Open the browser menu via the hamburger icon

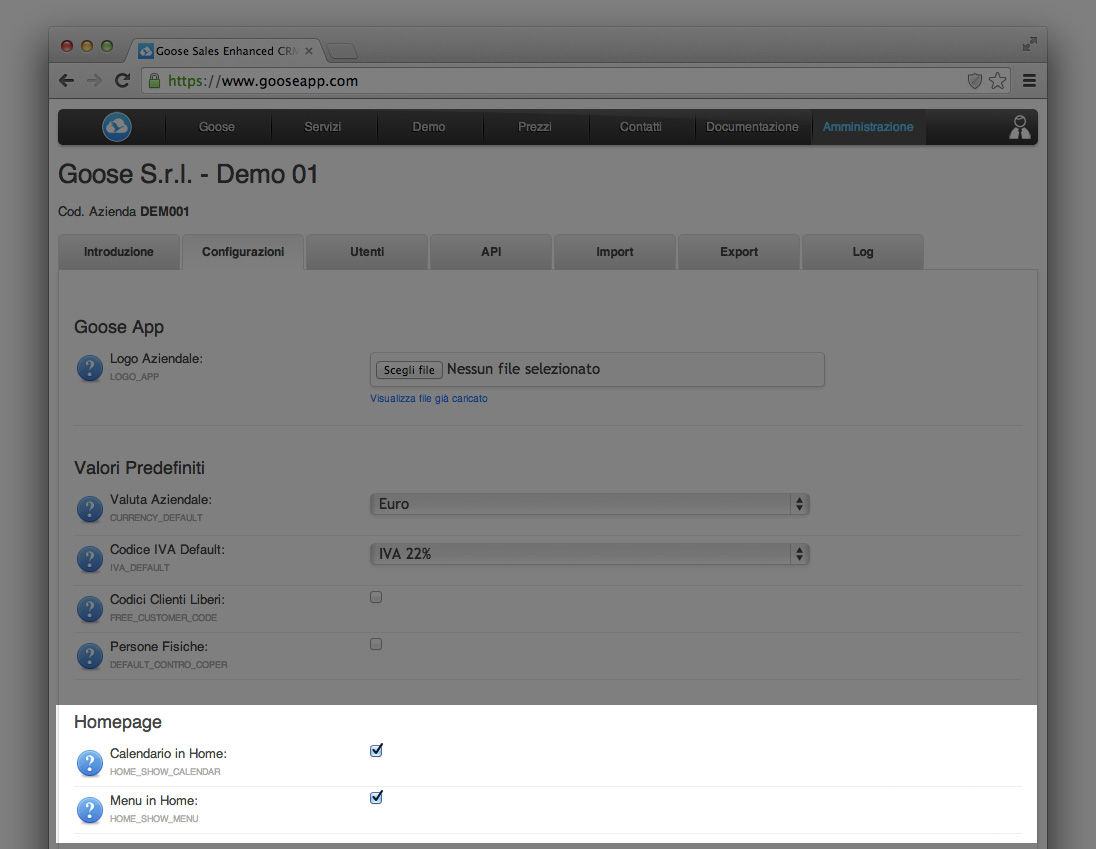point(1029,81)
